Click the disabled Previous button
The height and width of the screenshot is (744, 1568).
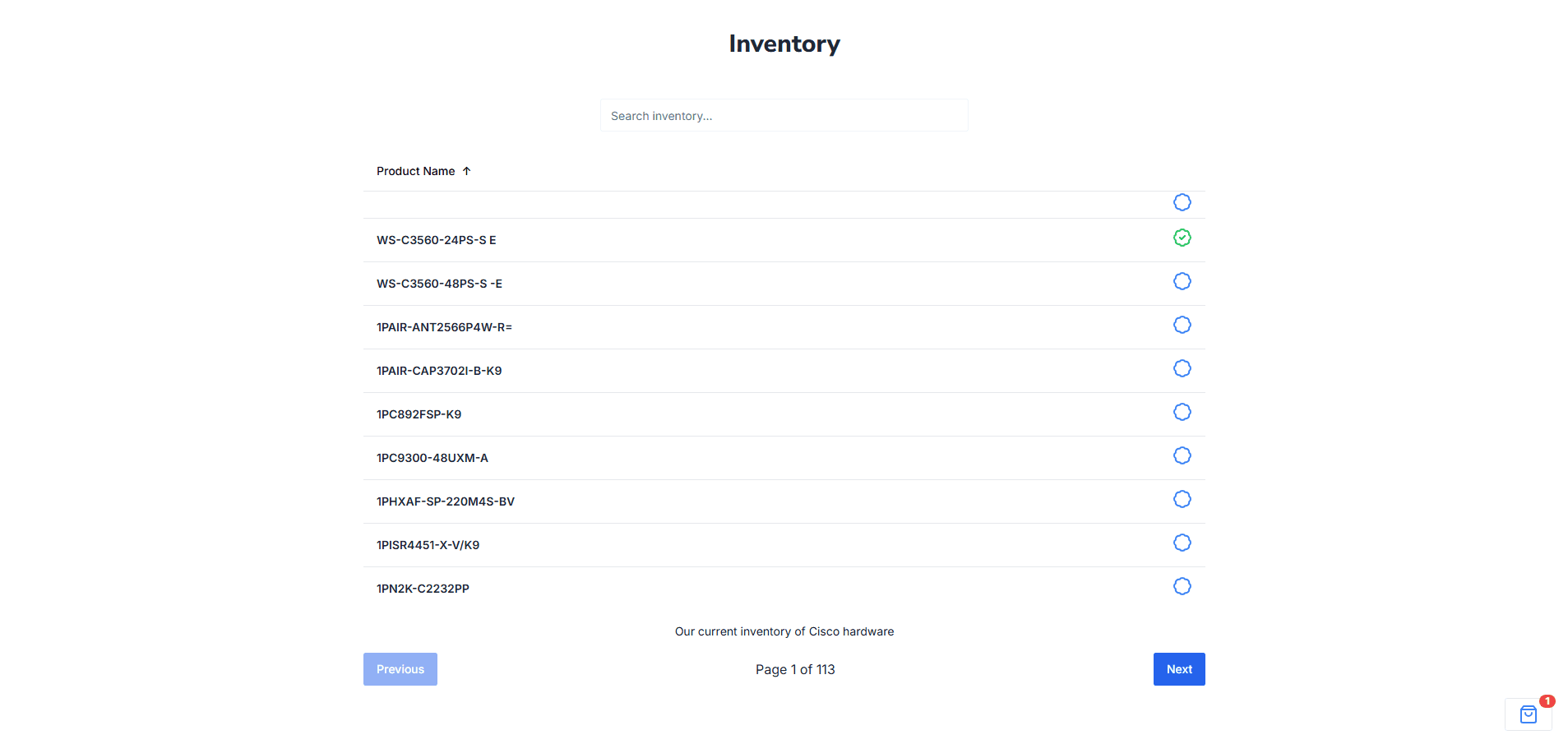pos(400,669)
